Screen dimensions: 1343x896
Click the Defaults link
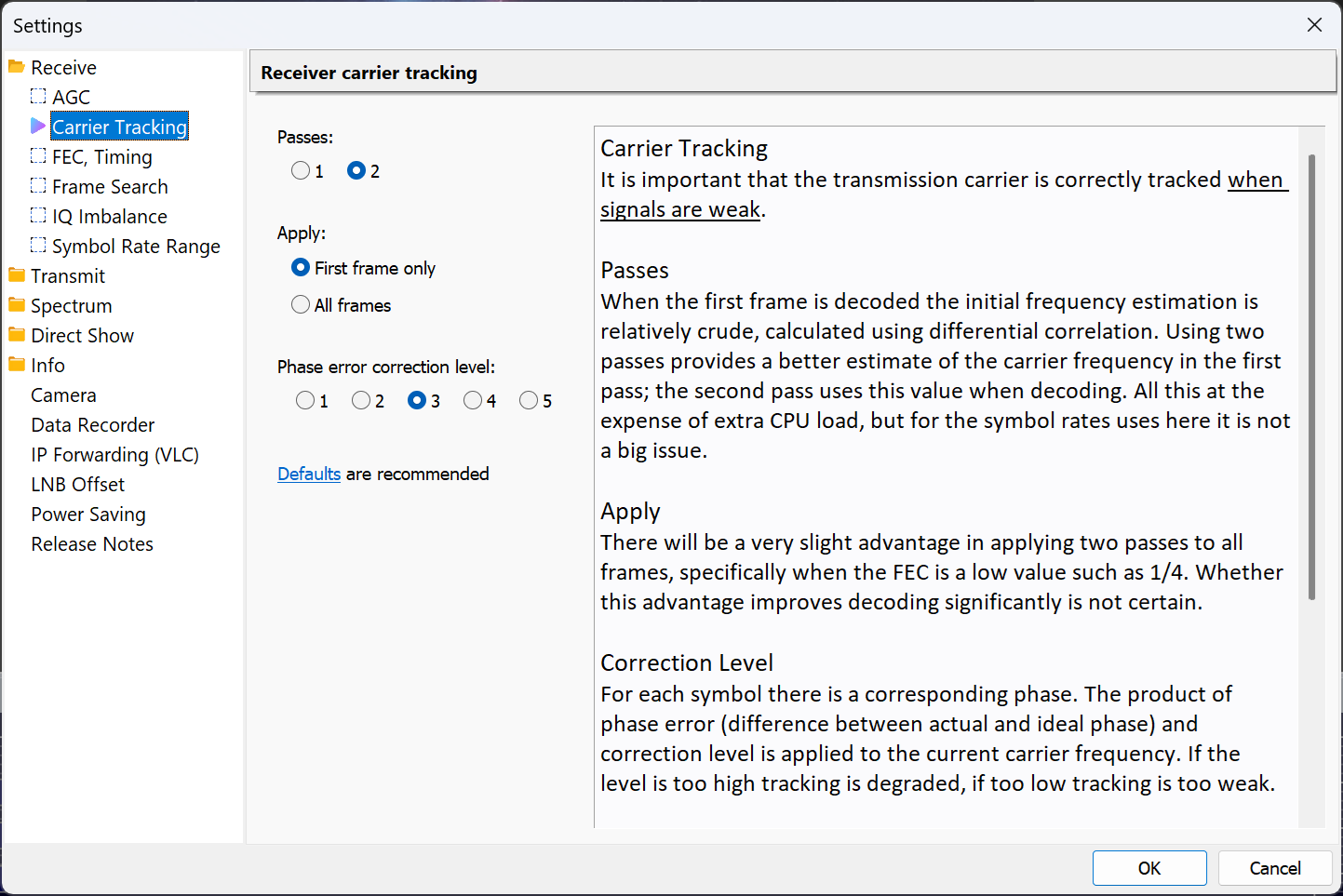[309, 475]
